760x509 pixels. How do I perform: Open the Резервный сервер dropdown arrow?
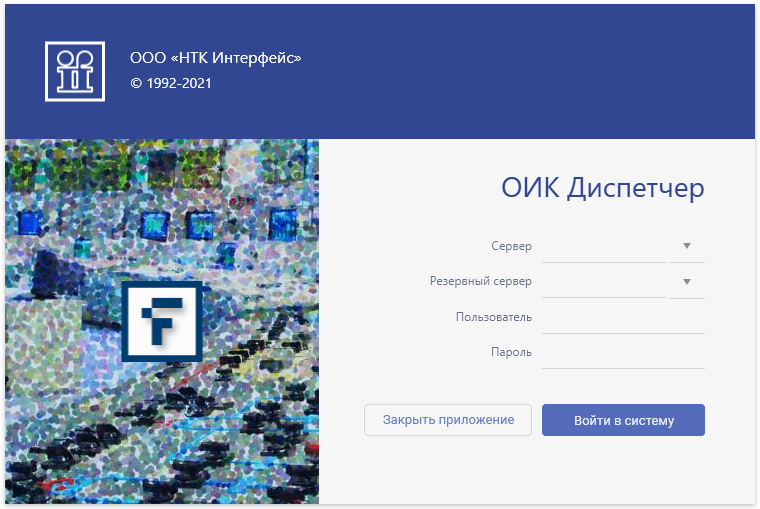tap(687, 282)
